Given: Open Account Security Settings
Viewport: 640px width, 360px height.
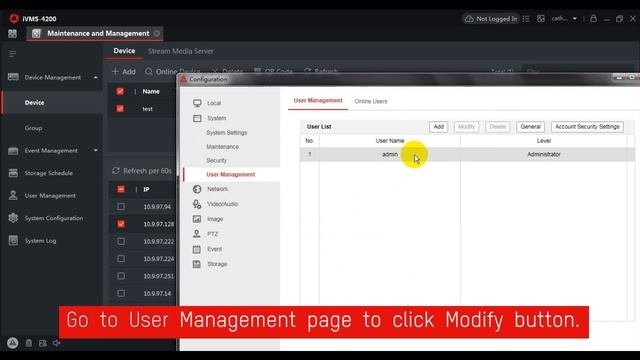Looking at the screenshot, I should pyautogui.click(x=587, y=127).
